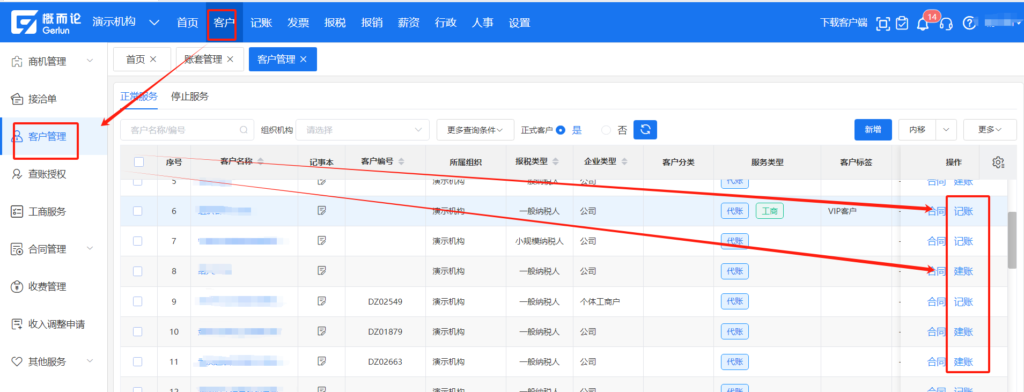Open notifications bell with badge 14
Viewport: 1024px width, 392px height.
(x=923, y=24)
